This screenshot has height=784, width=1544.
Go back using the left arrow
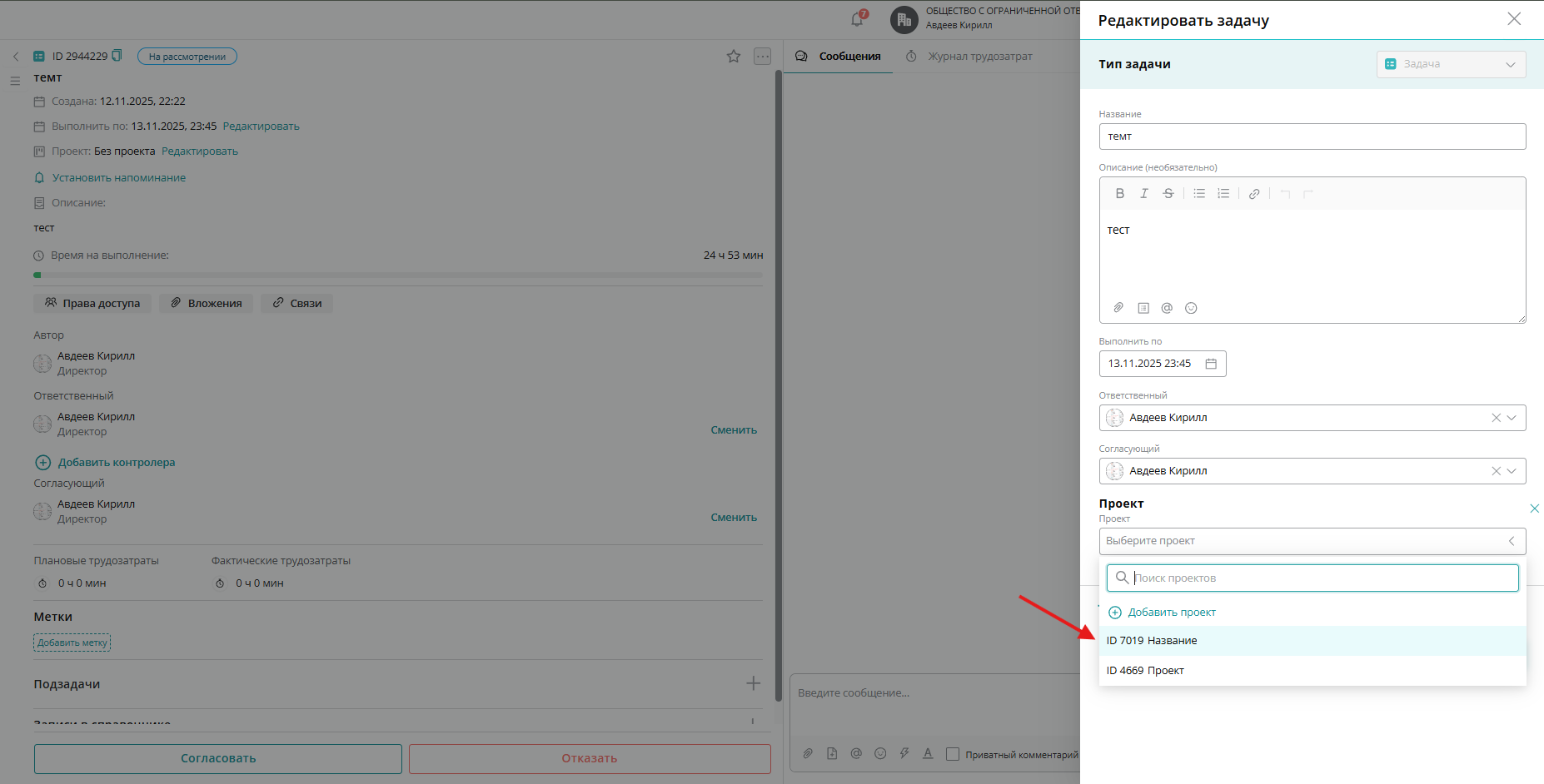point(16,57)
